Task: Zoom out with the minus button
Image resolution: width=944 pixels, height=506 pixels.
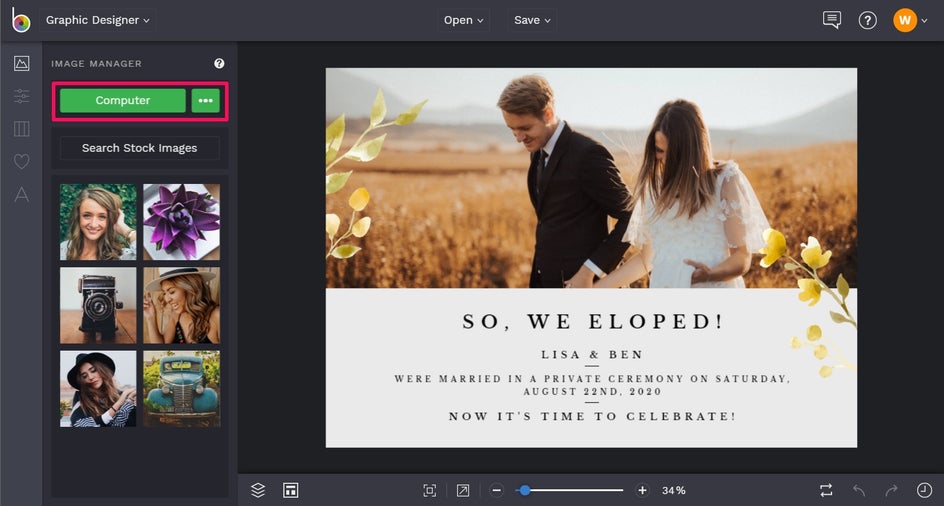Action: [496, 490]
